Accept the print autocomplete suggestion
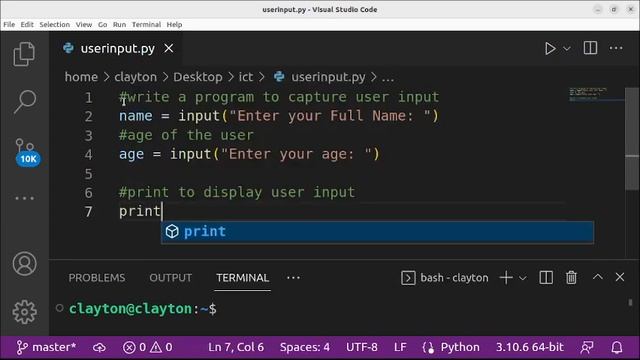 377,232
